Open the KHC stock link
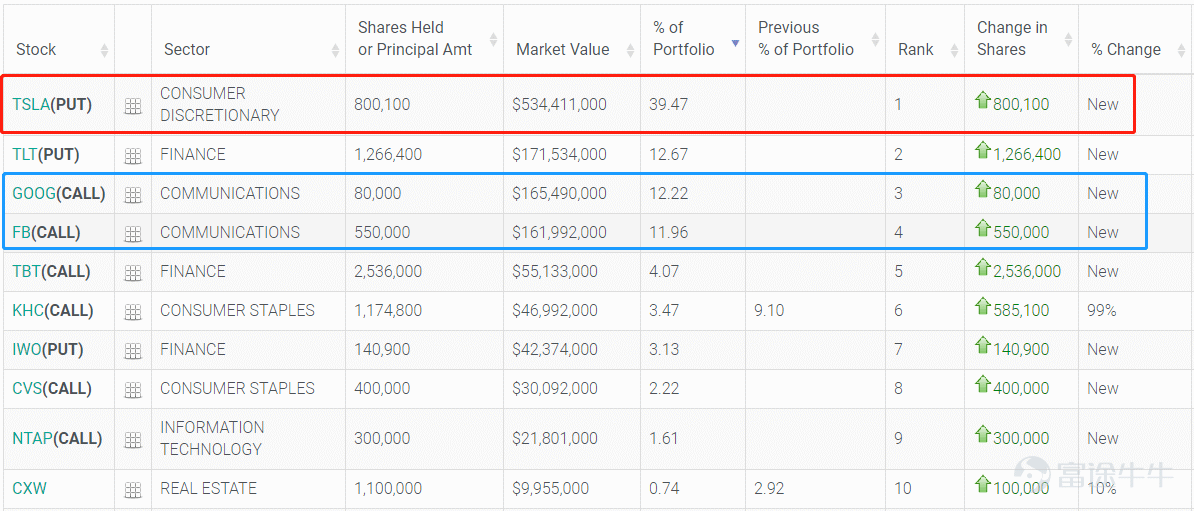 (x=28, y=310)
